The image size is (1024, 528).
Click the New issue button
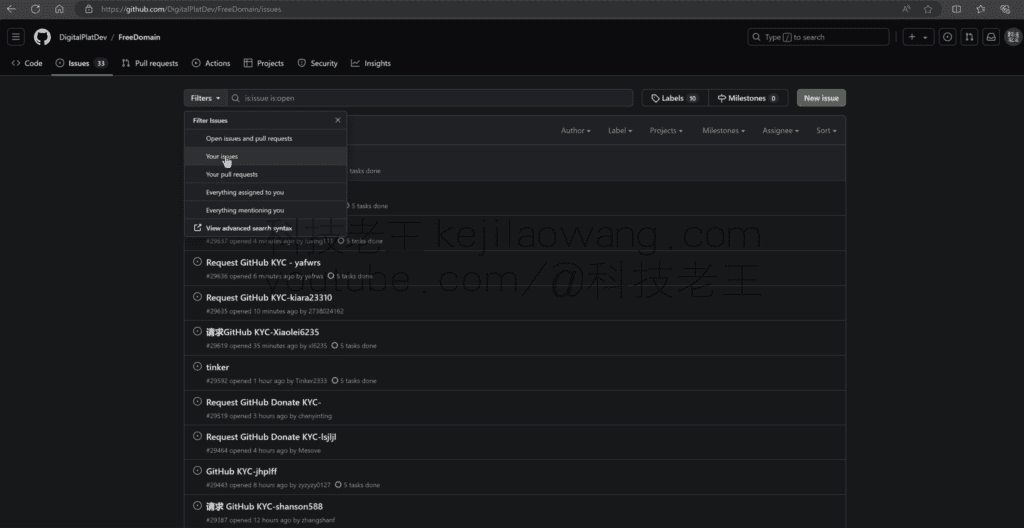821,98
